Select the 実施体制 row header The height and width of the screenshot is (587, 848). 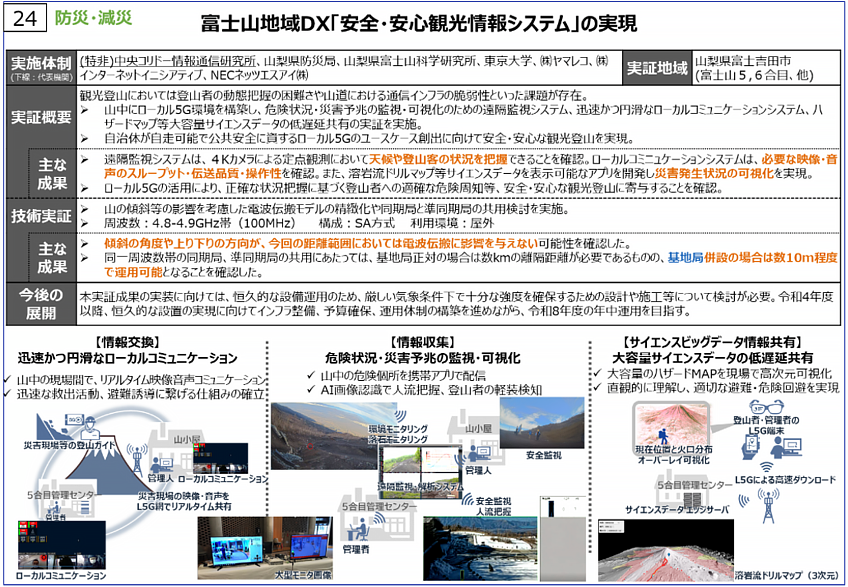click(x=39, y=67)
